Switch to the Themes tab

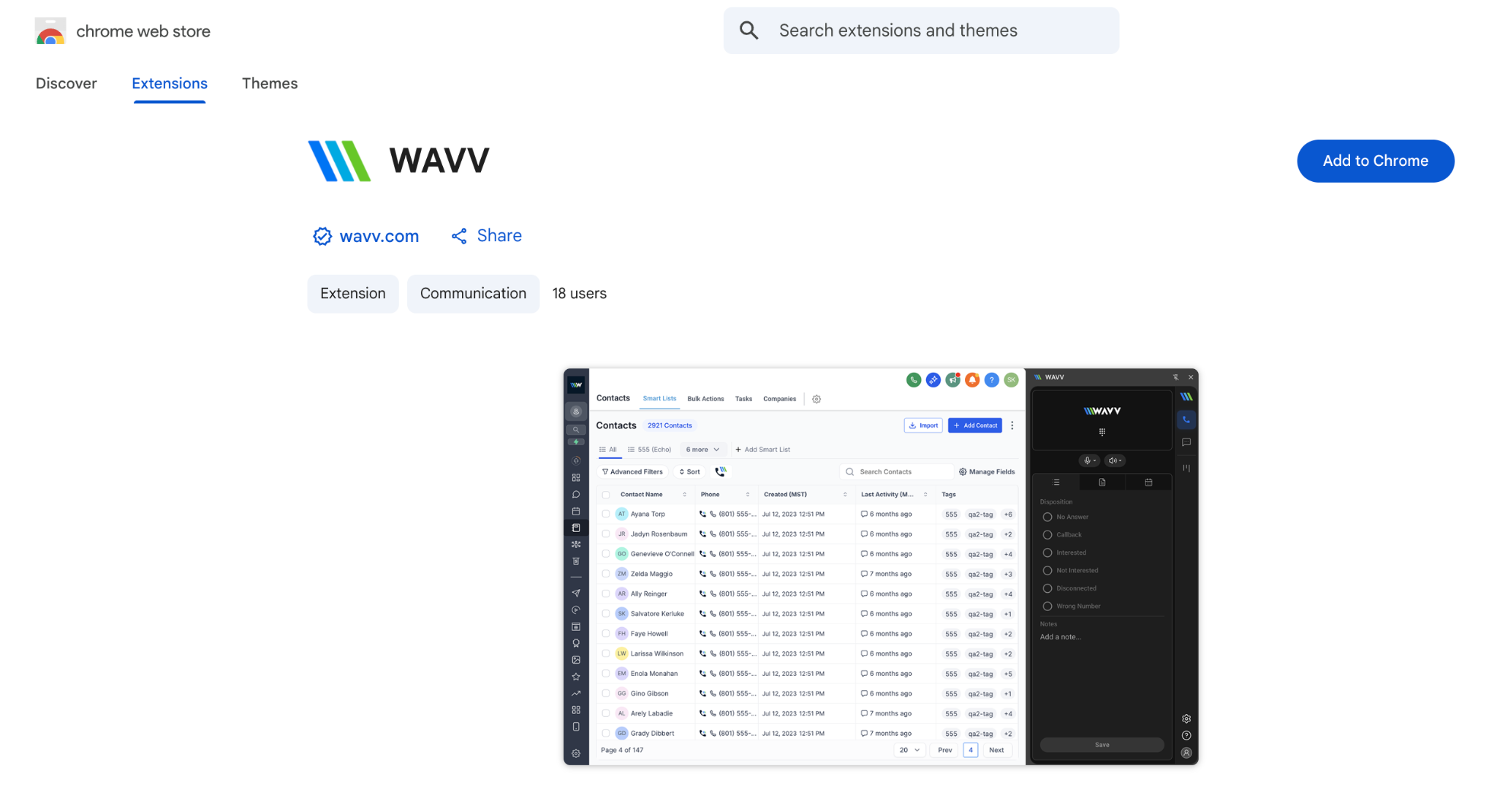point(270,83)
